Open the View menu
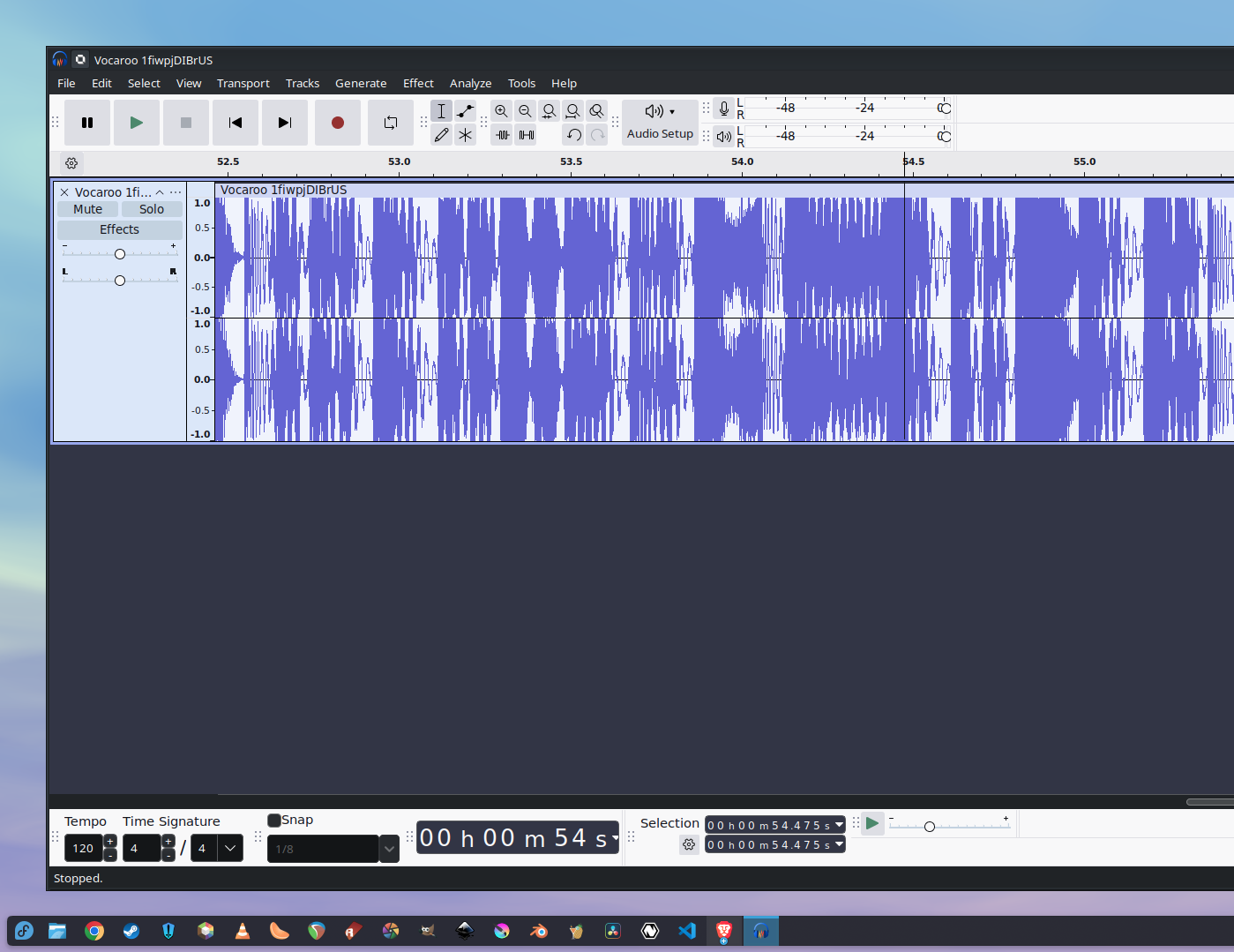This screenshot has width=1234, height=952. tap(189, 83)
